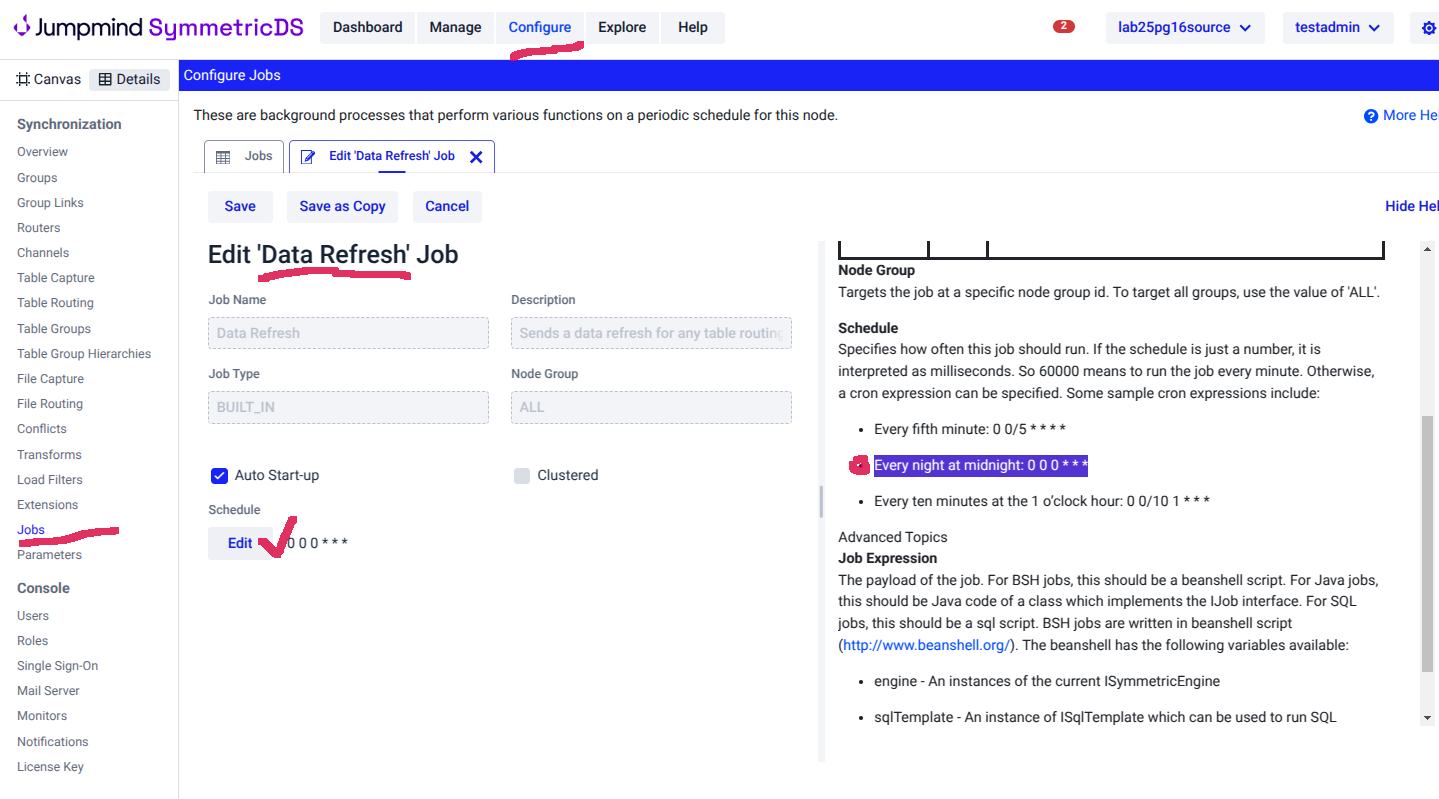This screenshot has width=1439, height=799.
Task: Click the Cancel button
Action: pos(447,207)
